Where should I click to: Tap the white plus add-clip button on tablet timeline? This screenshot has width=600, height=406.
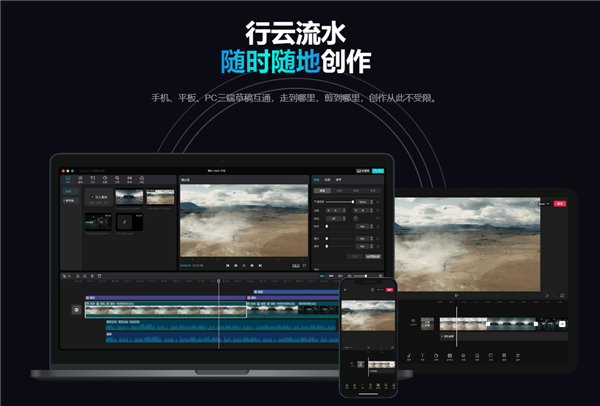click(x=562, y=323)
